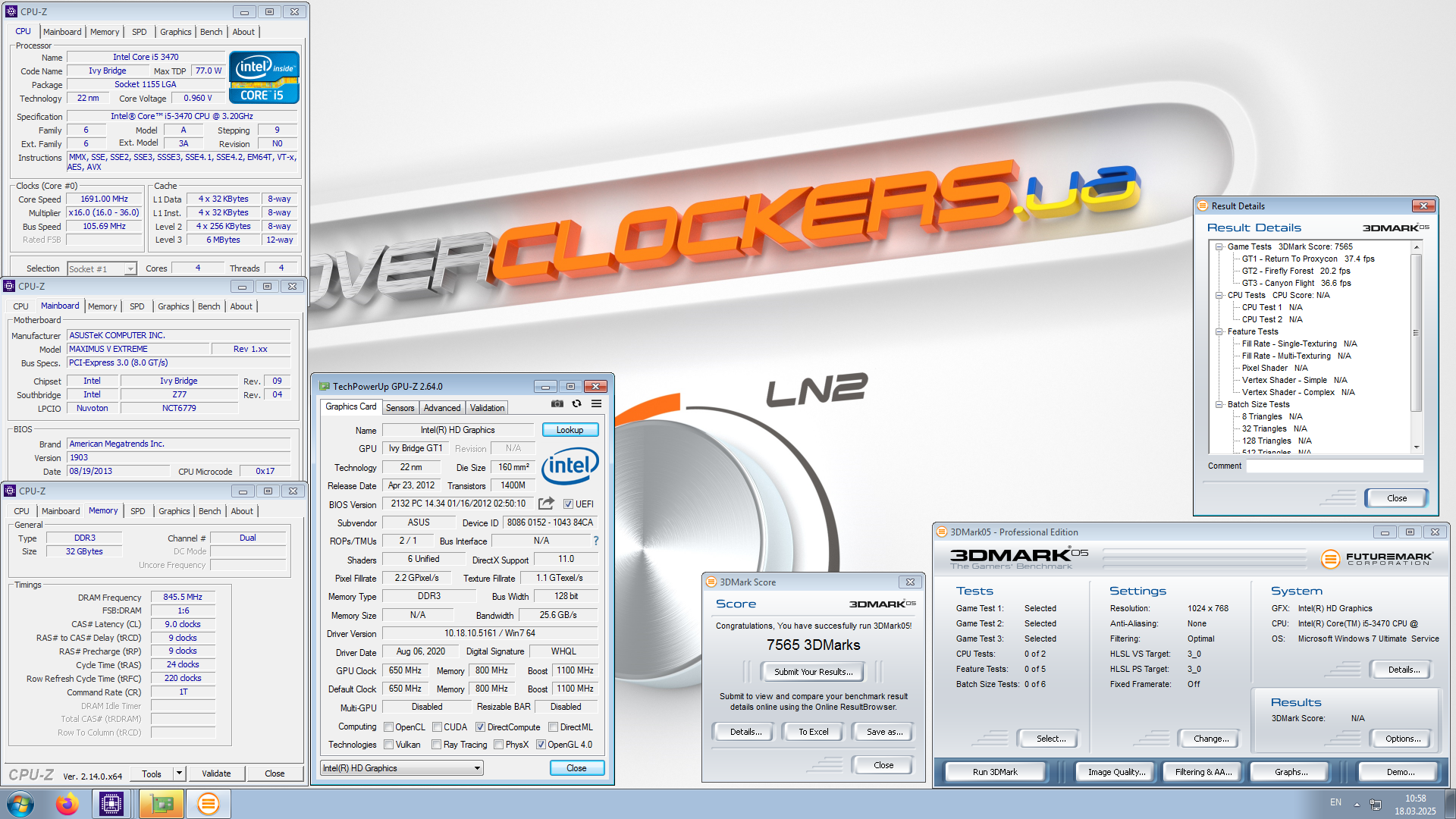Switch to GPU-Z Advanced tab

click(442, 408)
